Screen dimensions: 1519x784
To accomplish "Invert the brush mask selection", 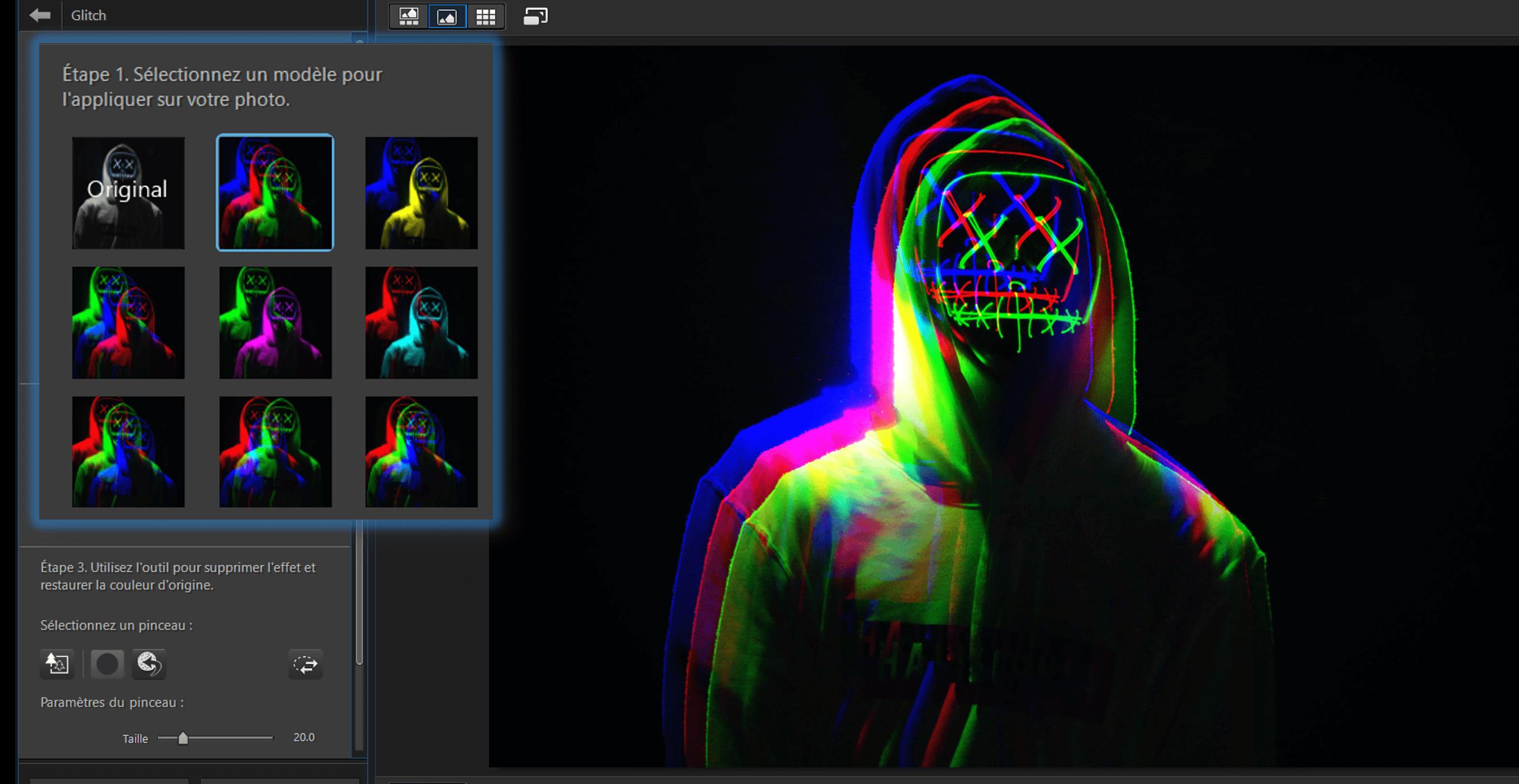I will [x=306, y=664].
